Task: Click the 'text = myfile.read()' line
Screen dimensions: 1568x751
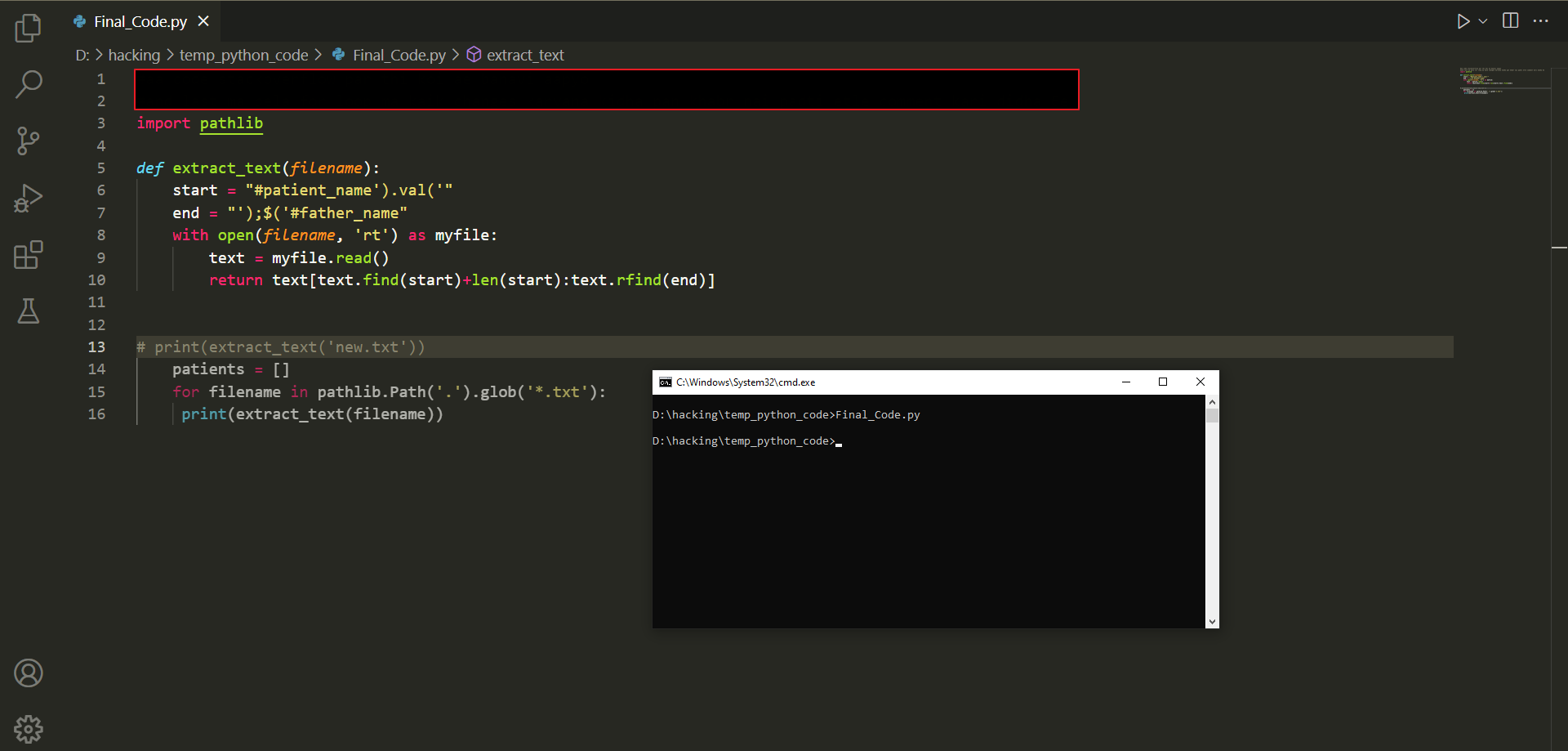Action: (299, 258)
